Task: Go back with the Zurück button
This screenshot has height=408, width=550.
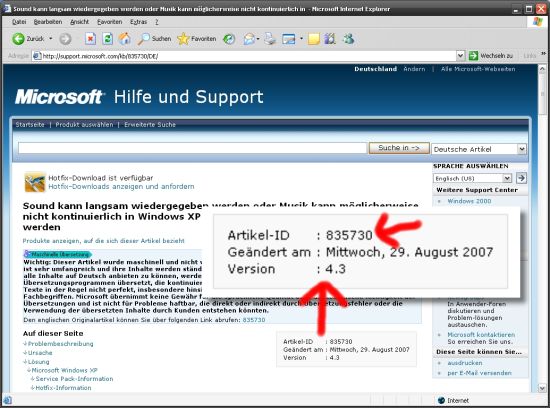Action: pos(28,39)
